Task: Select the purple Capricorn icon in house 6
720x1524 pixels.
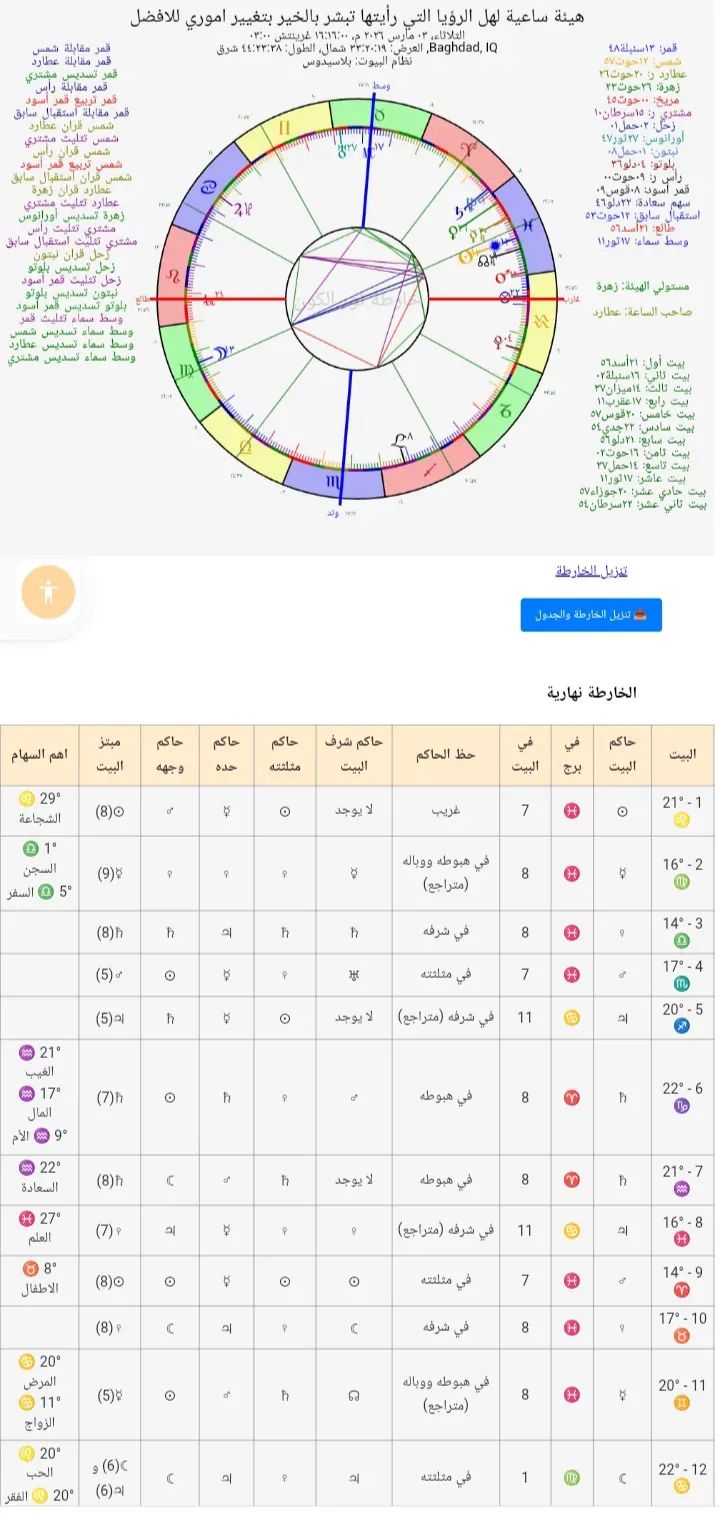Action: point(682,1106)
